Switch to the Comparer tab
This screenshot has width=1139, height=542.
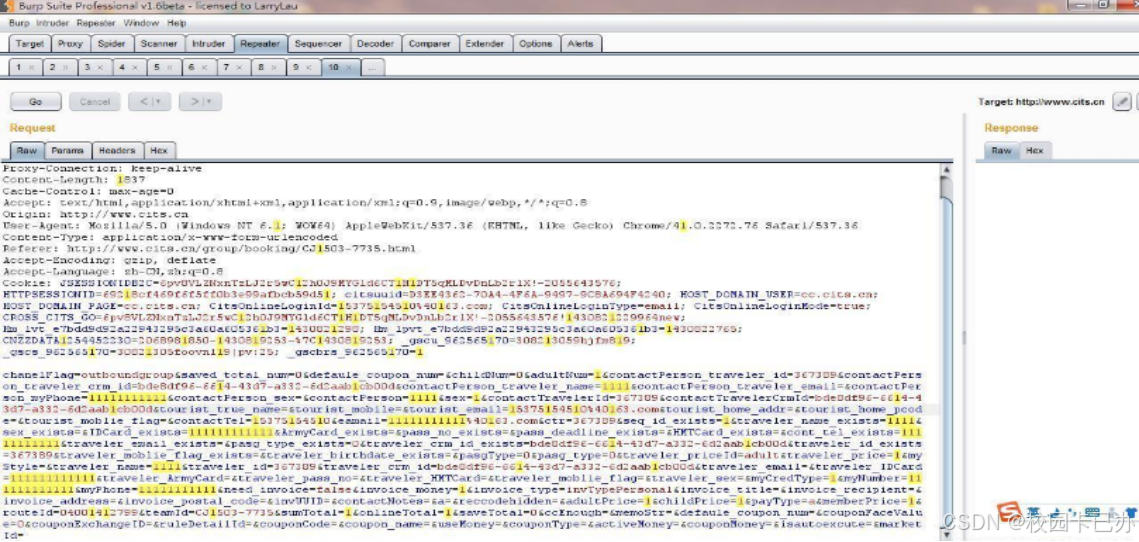[x=429, y=44]
